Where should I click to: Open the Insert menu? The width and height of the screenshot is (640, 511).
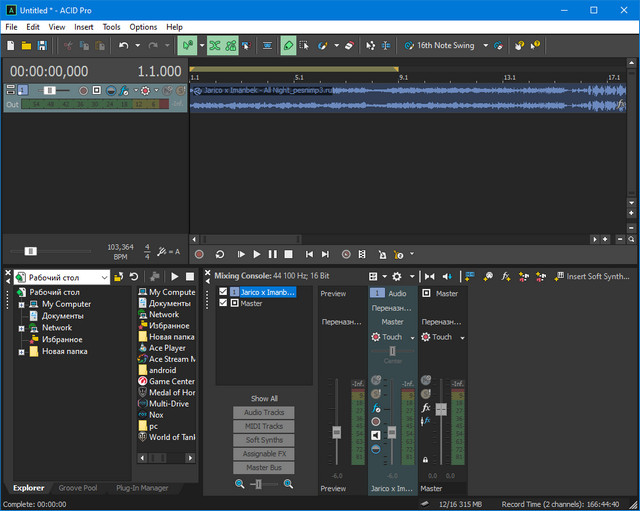(x=84, y=27)
